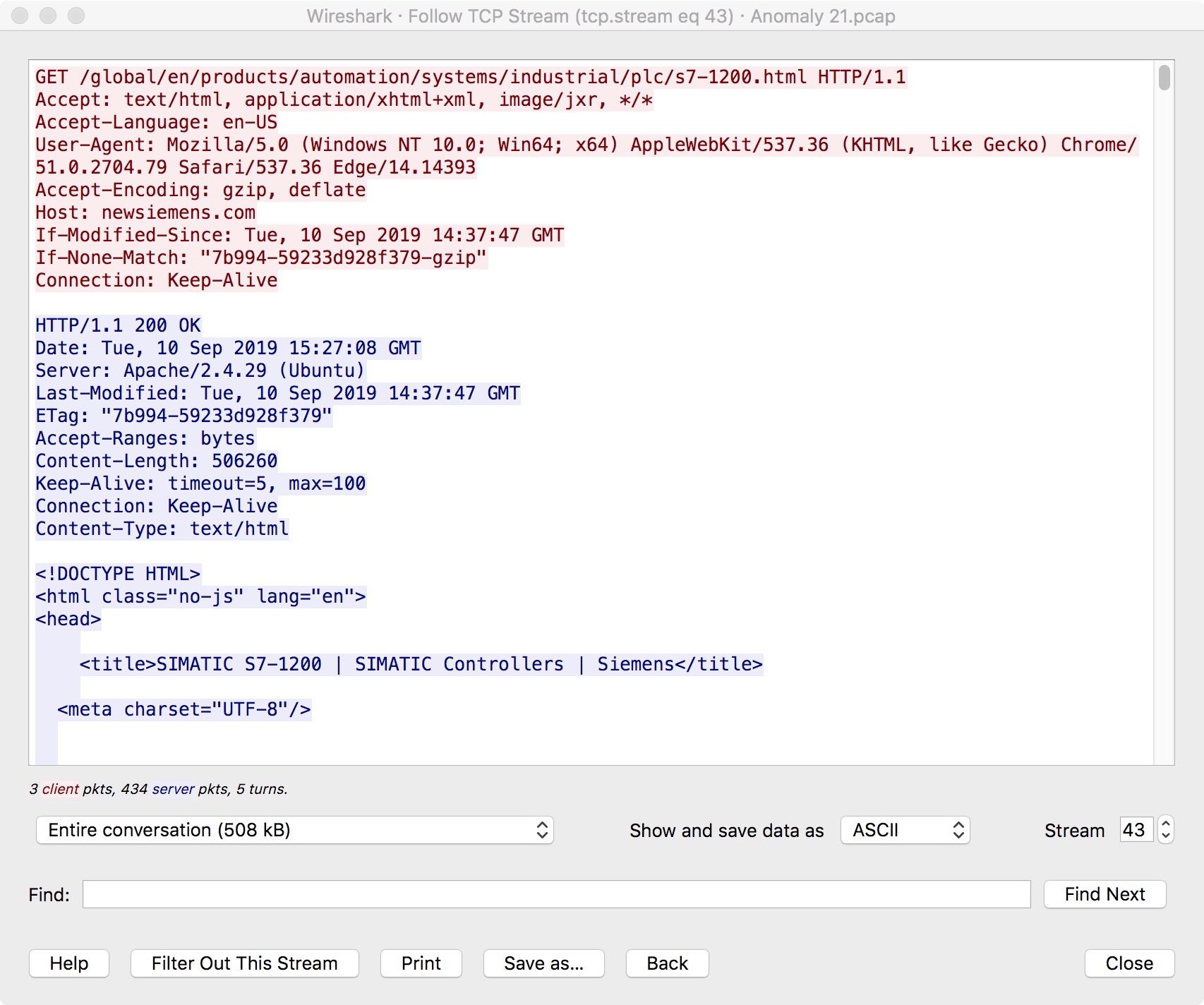The width and height of the screenshot is (1204, 1005).
Task: Click Filter Out This Stream
Action: (x=244, y=963)
